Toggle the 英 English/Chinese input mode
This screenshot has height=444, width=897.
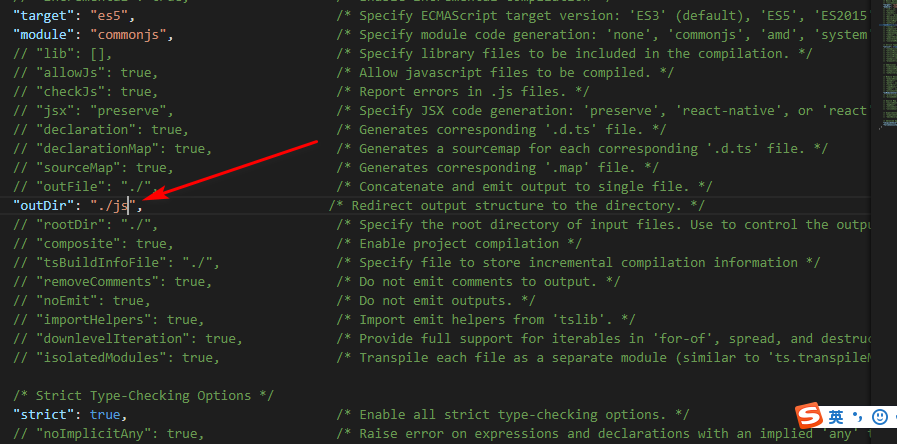coord(836,417)
